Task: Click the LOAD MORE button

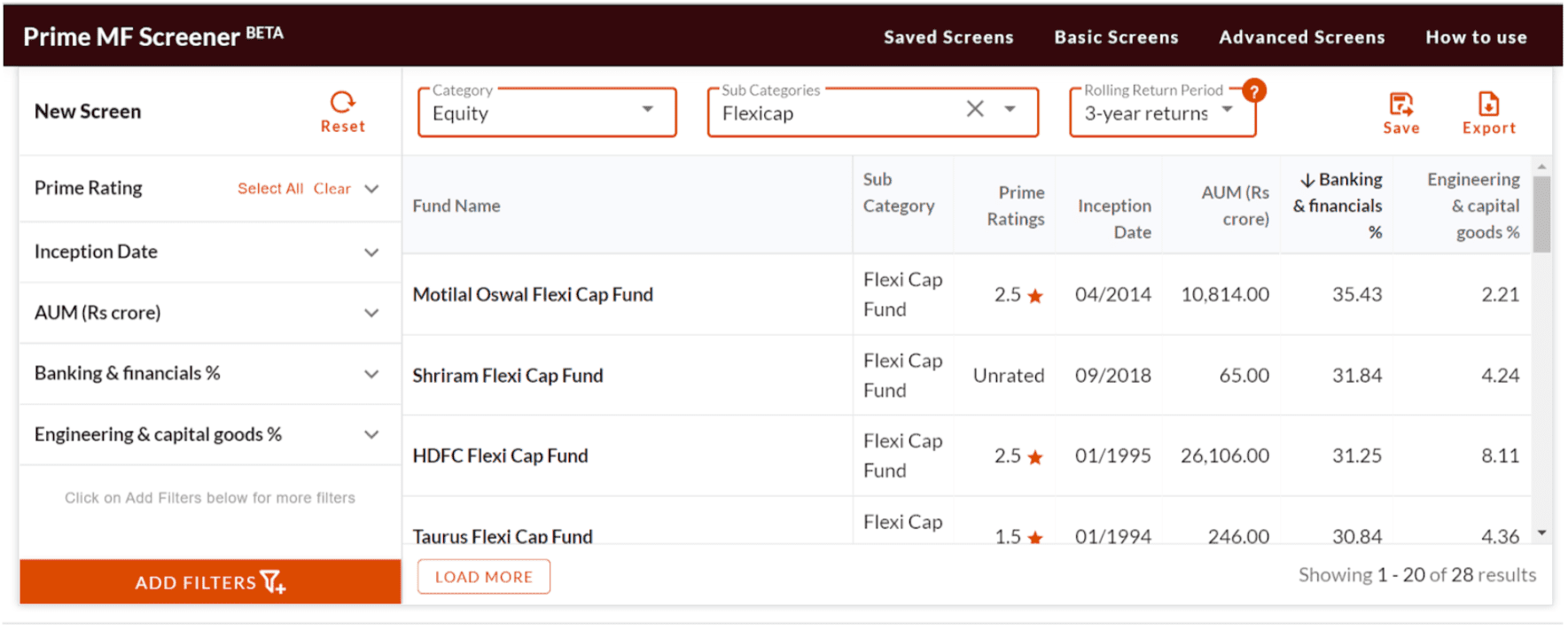Action: 484,577
